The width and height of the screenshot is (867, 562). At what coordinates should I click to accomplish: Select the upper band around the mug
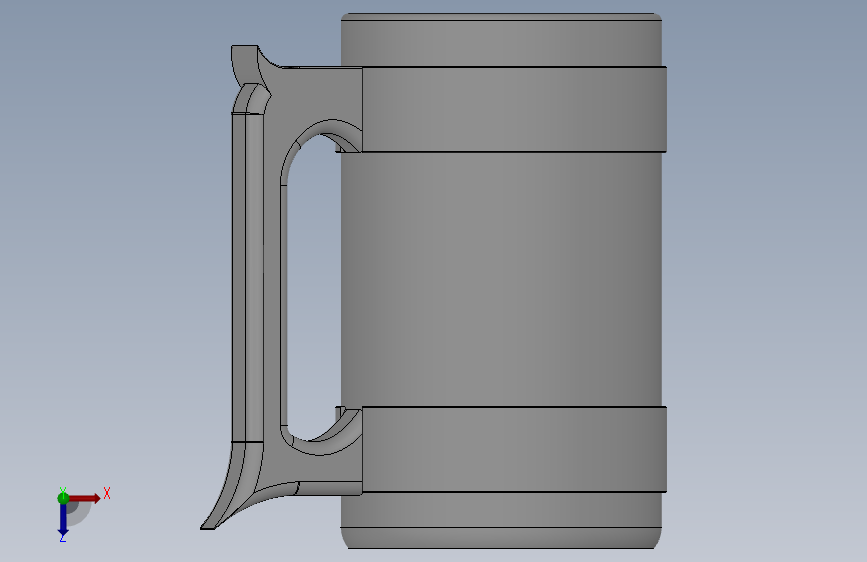pos(514,109)
